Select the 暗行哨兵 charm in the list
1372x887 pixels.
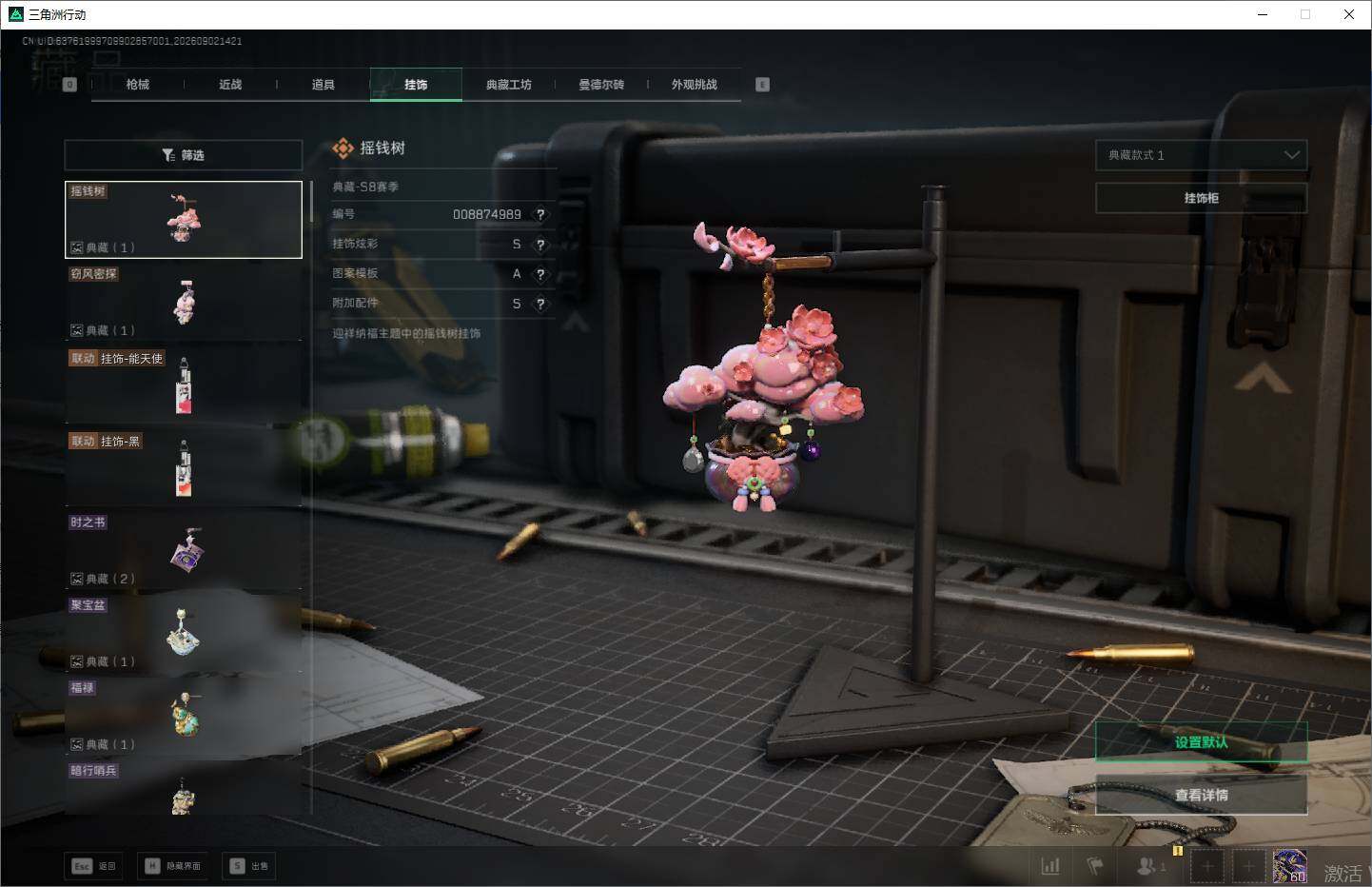point(184,788)
